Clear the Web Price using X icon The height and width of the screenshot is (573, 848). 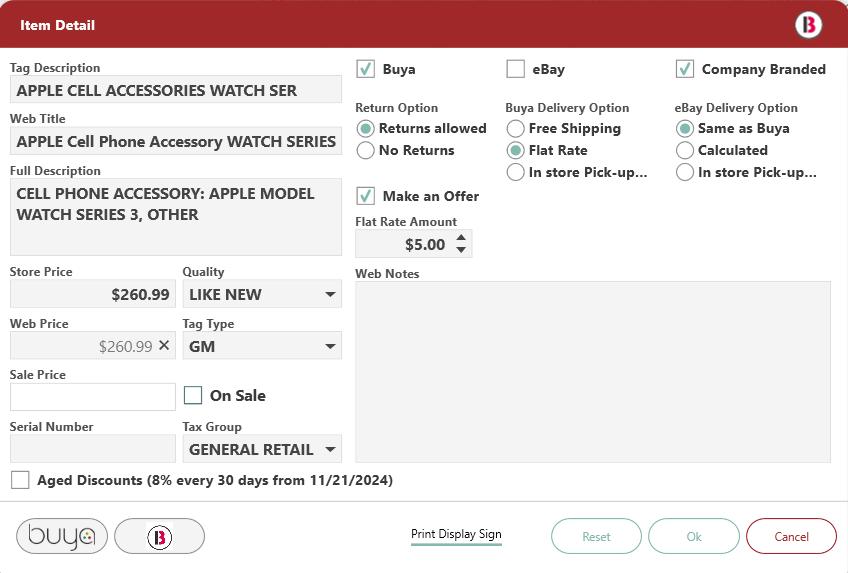click(x=165, y=346)
